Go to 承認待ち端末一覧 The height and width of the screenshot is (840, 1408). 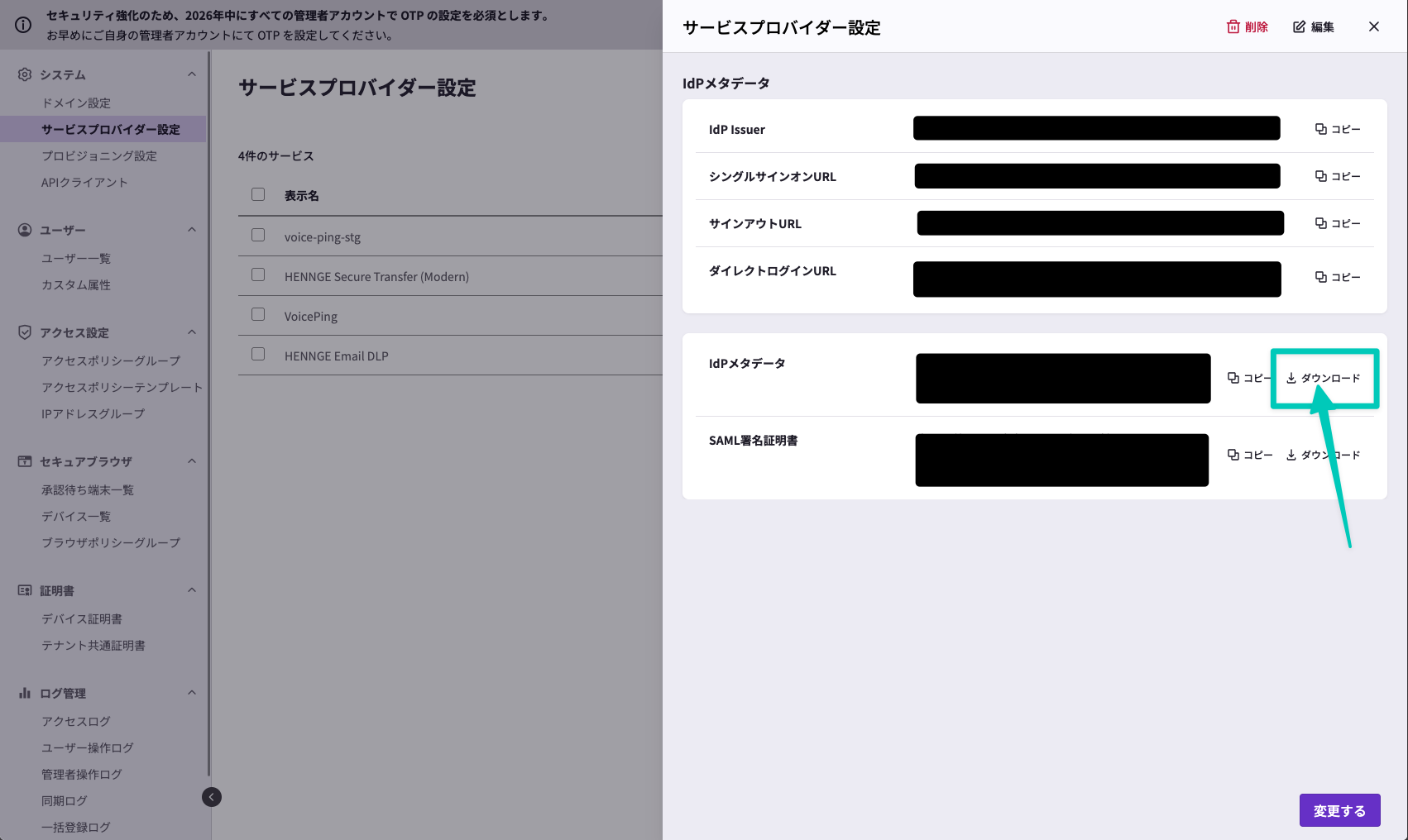(88, 490)
